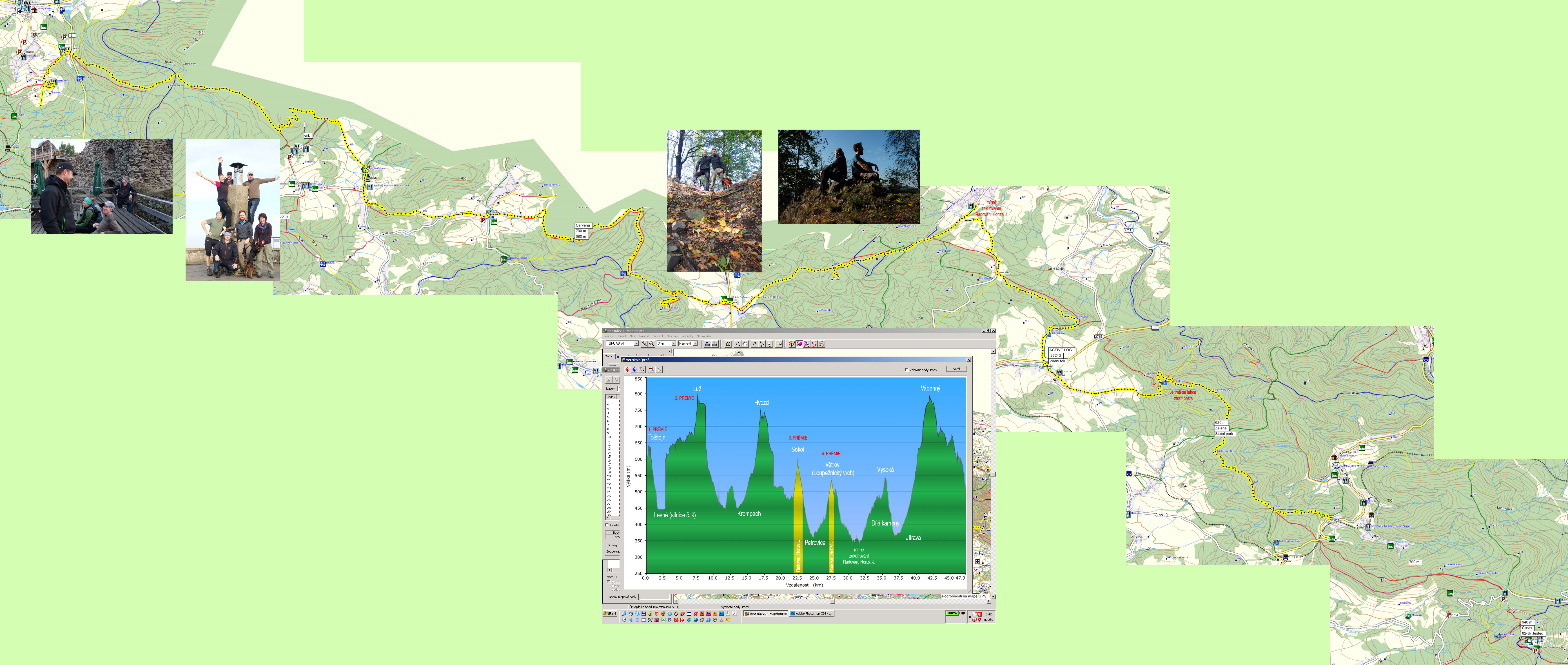Select the Track Draw pencil tool

pyautogui.click(x=792, y=344)
